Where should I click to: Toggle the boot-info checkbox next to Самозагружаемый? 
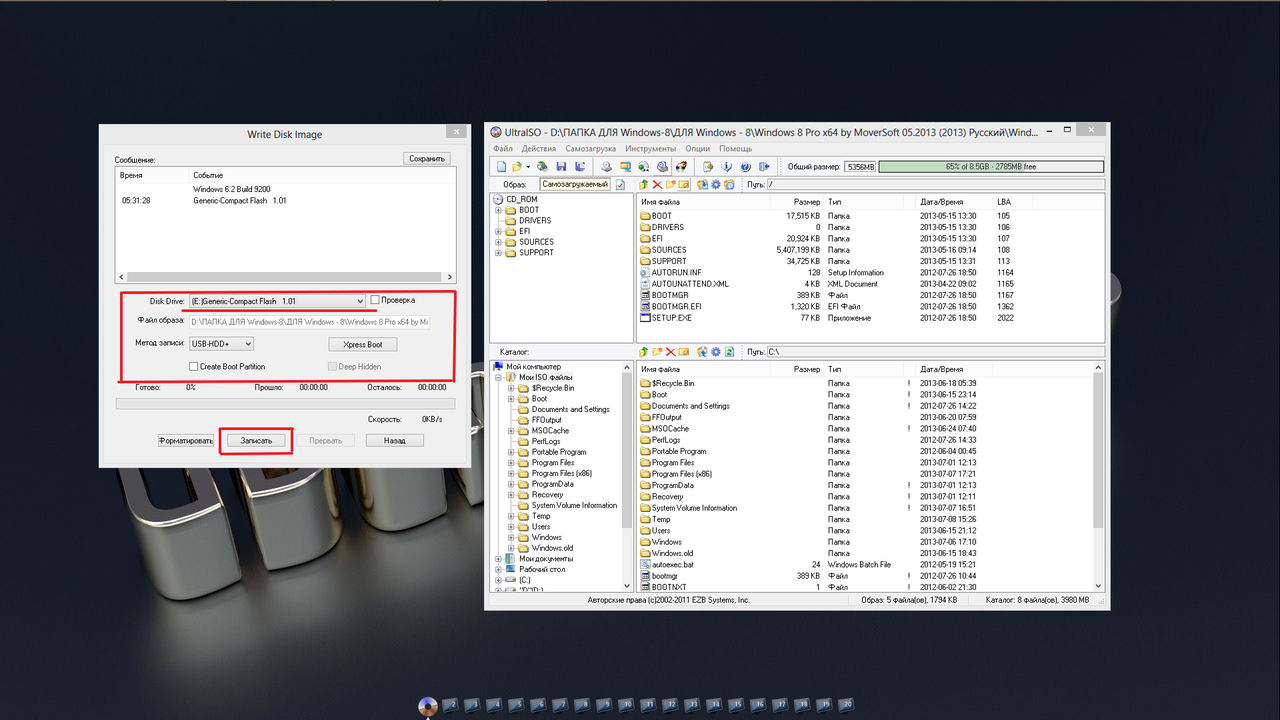click(x=620, y=185)
